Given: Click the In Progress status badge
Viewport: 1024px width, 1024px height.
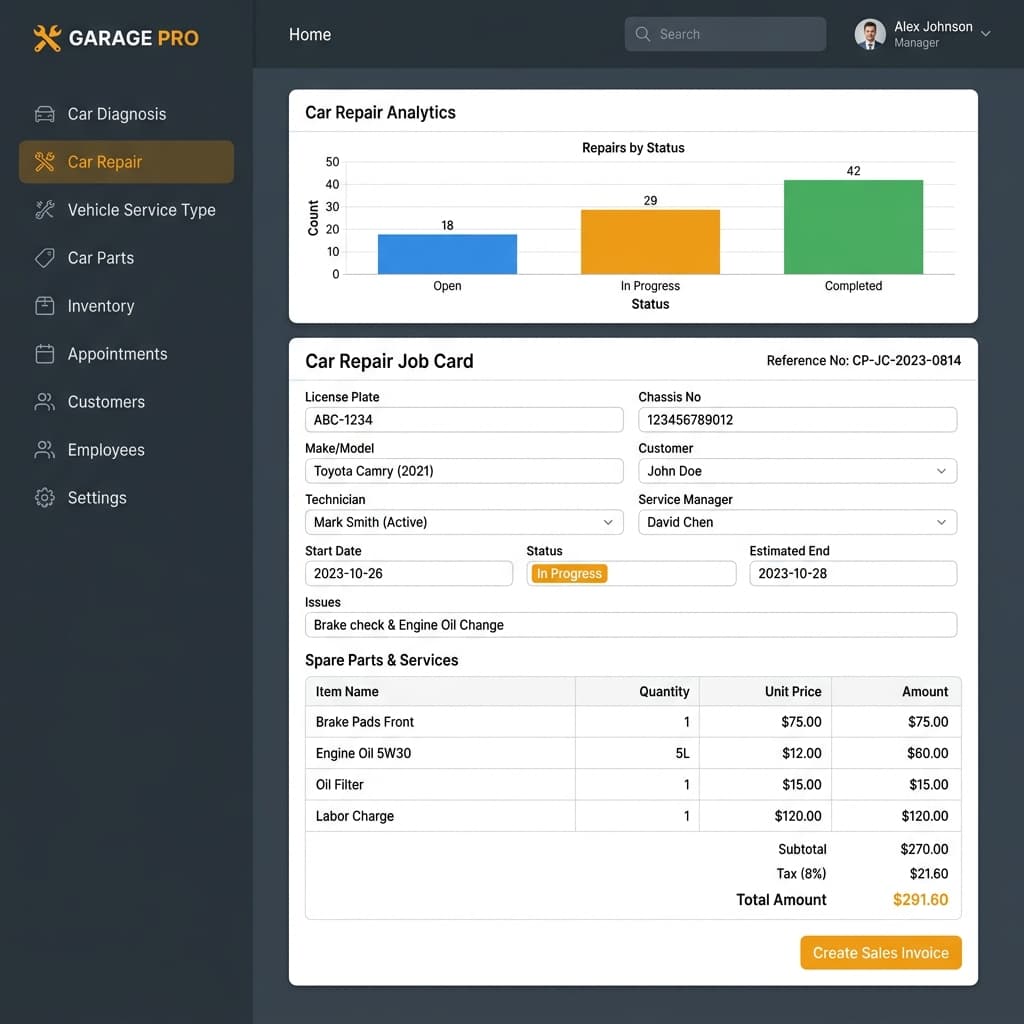Looking at the screenshot, I should point(569,573).
